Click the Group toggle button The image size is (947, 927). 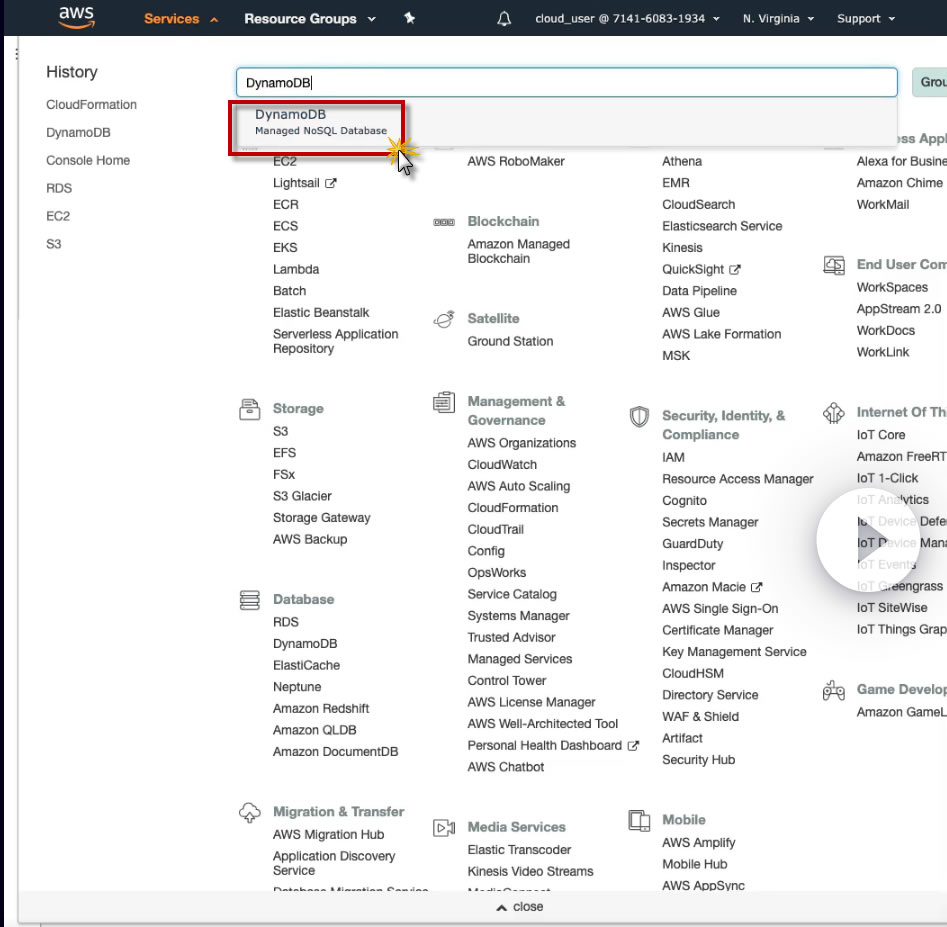coord(930,82)
